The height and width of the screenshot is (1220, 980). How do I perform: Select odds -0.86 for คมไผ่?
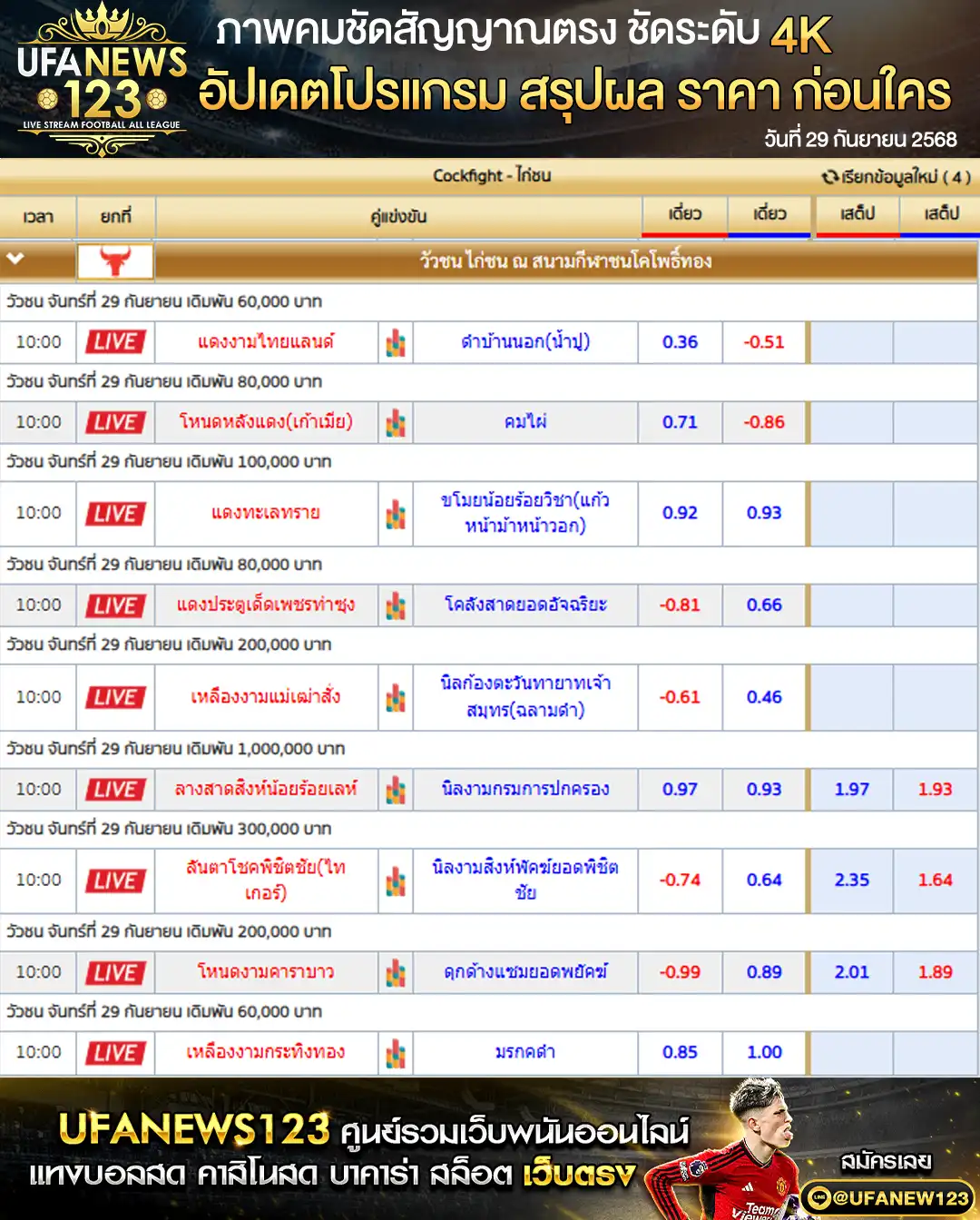click(764, 422)
